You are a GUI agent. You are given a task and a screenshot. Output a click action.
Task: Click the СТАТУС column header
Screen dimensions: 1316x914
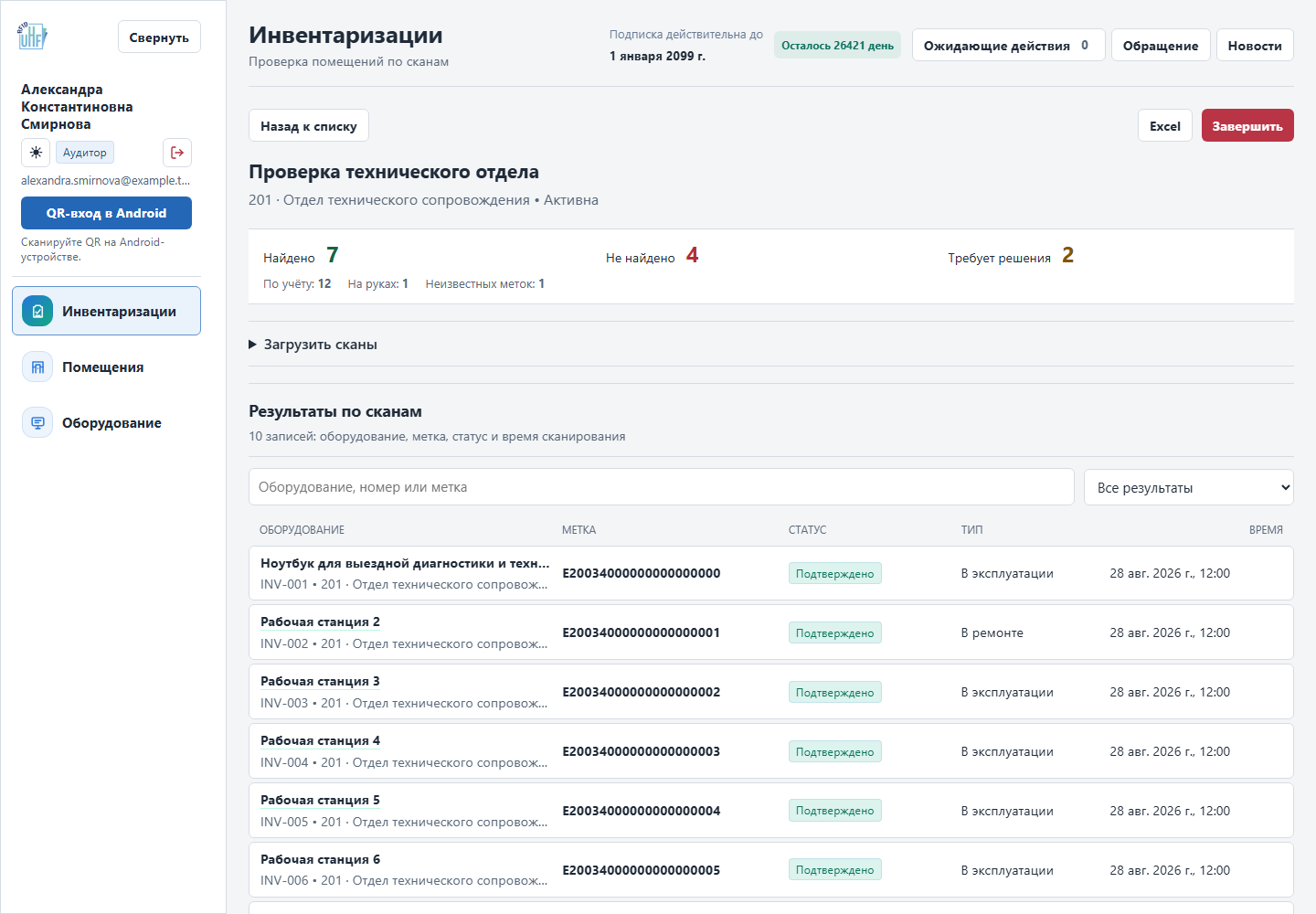[x=807, y=530]
